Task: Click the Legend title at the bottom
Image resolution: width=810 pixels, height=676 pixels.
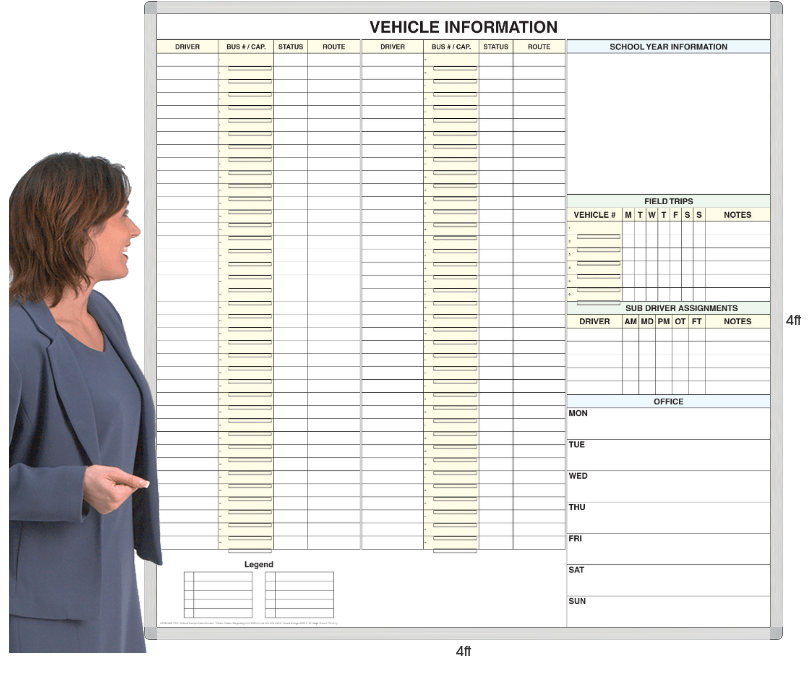Action: [x=258, y=564]
